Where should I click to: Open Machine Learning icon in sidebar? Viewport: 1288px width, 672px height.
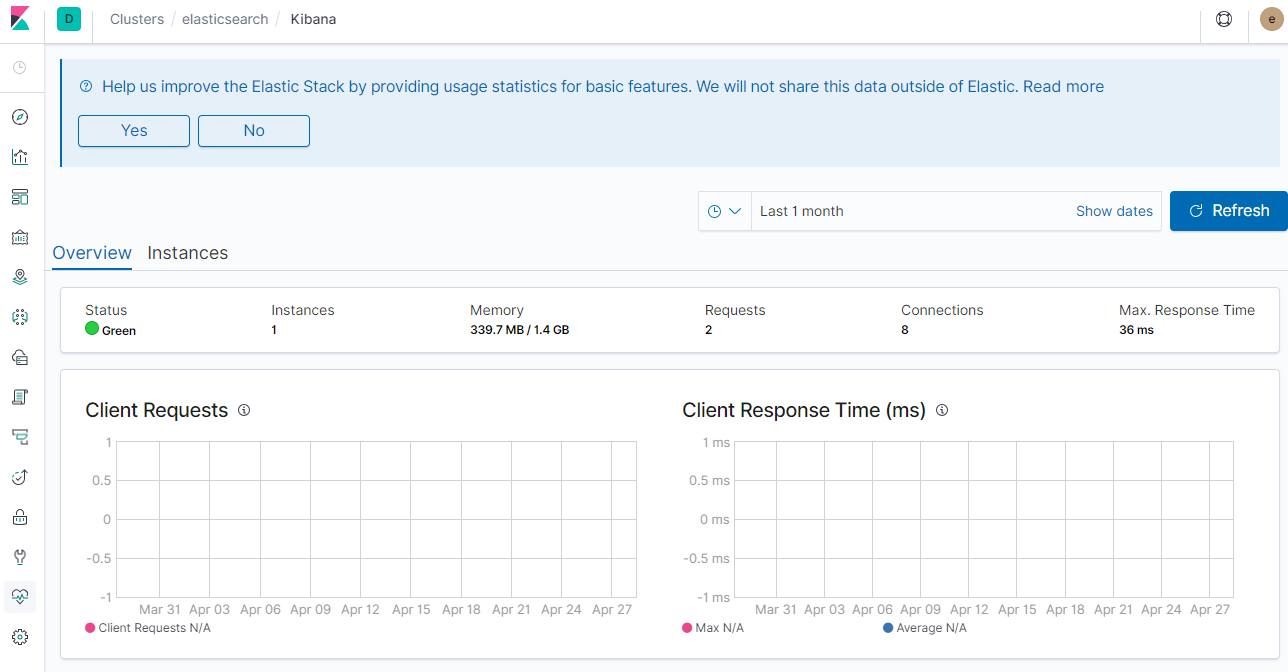[x=20, y=317]
